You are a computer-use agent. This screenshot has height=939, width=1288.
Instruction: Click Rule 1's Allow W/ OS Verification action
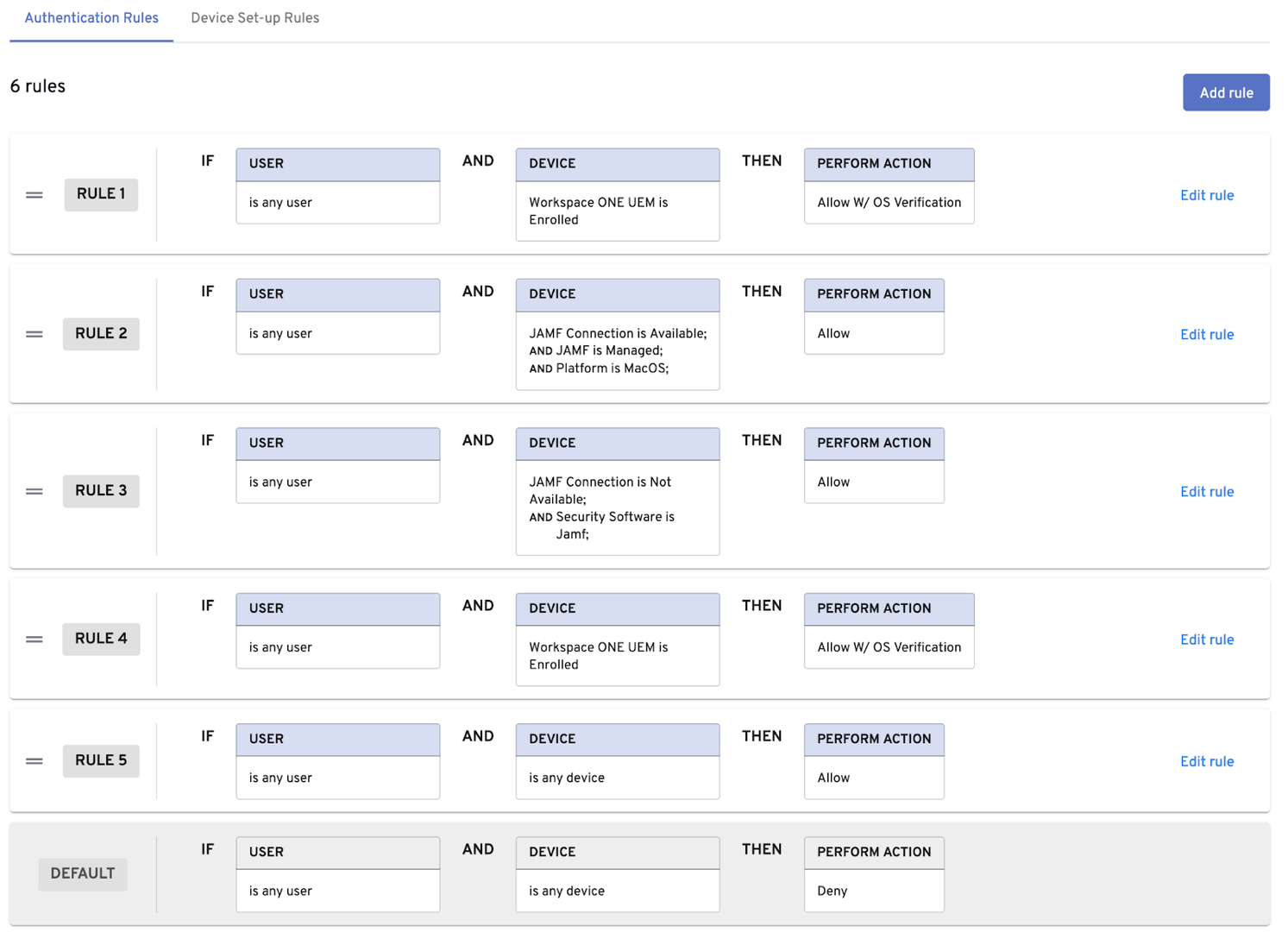(889, 203)
